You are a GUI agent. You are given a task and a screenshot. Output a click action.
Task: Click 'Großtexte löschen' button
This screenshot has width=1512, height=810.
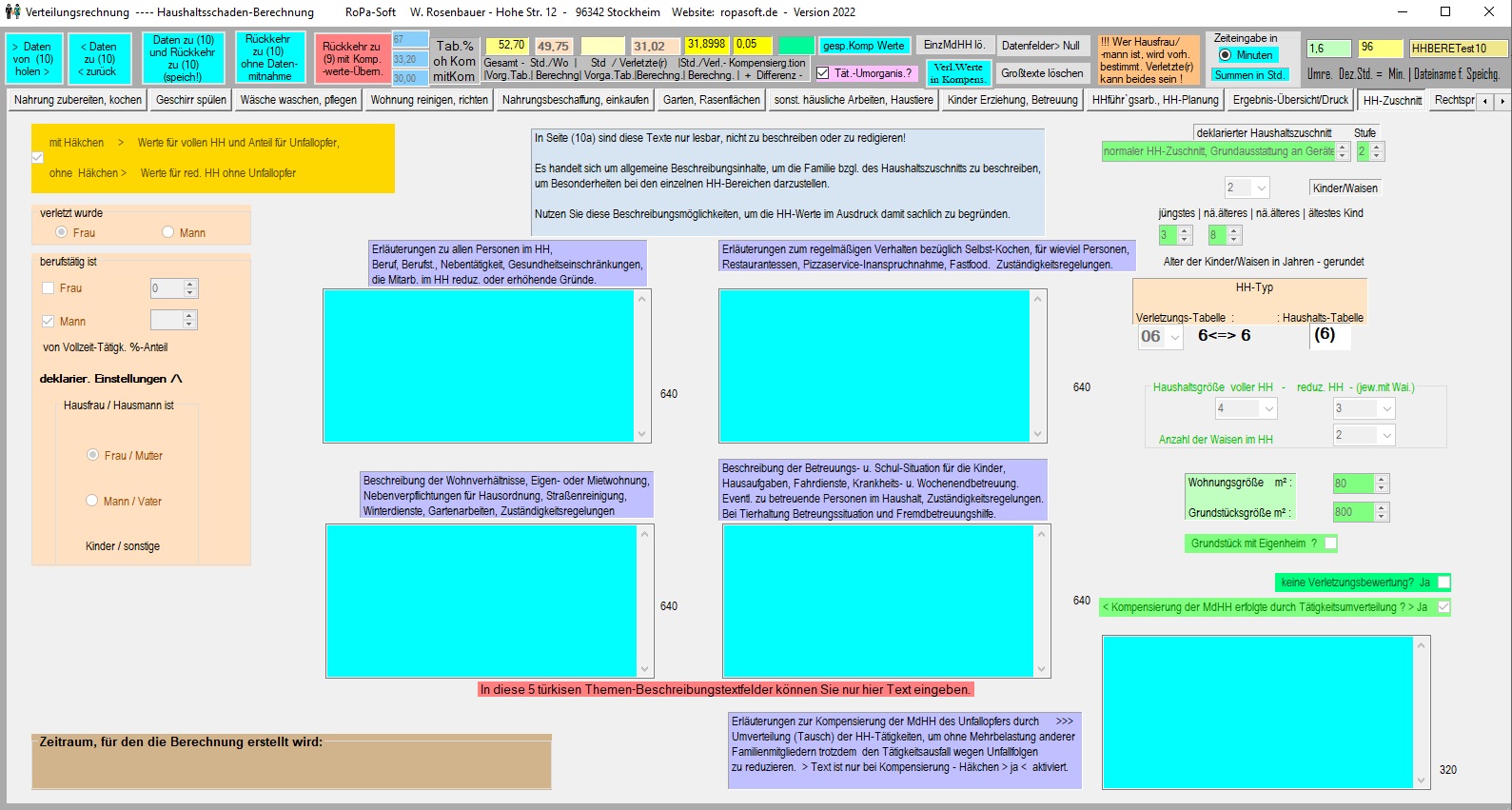(x=1042, y=73)
